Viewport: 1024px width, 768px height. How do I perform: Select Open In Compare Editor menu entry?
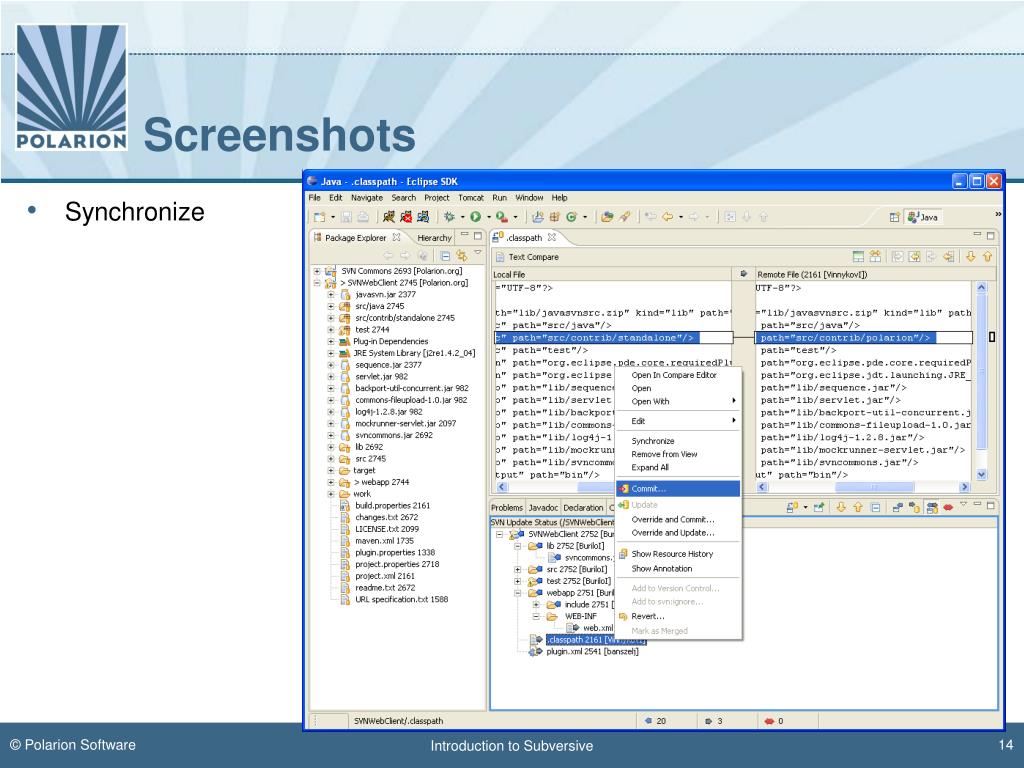(678, 376)
